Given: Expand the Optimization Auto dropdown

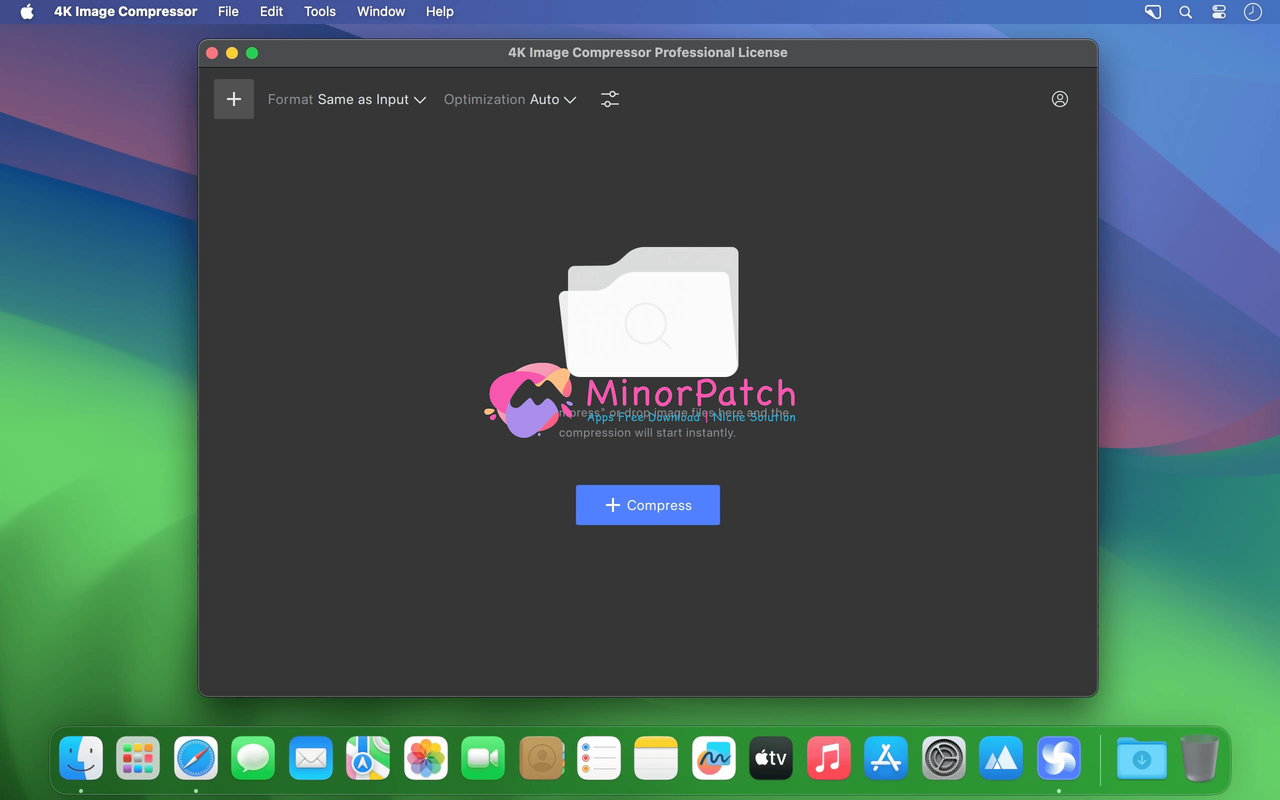Looking at the screenshot, I should point(510,99).
